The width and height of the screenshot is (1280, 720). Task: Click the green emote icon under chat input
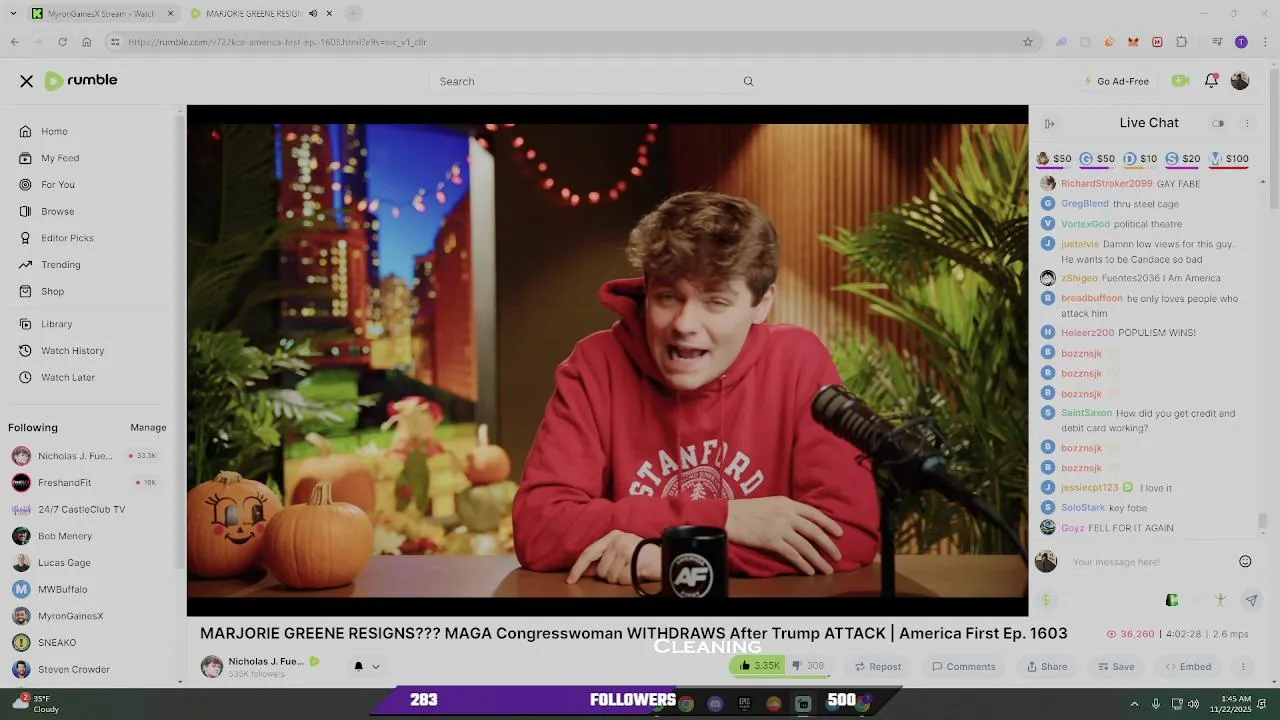[1172, 600]
